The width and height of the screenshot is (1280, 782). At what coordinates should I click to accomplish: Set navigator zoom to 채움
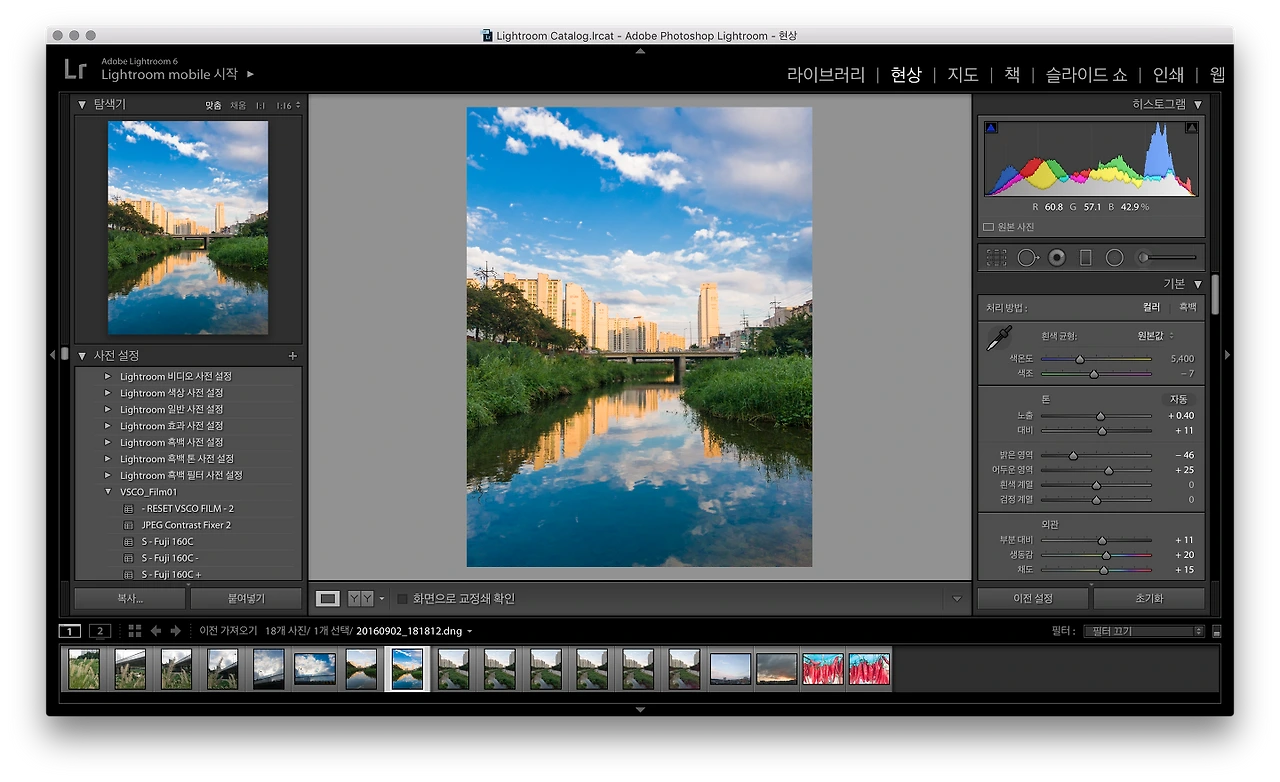coord(238,105)
